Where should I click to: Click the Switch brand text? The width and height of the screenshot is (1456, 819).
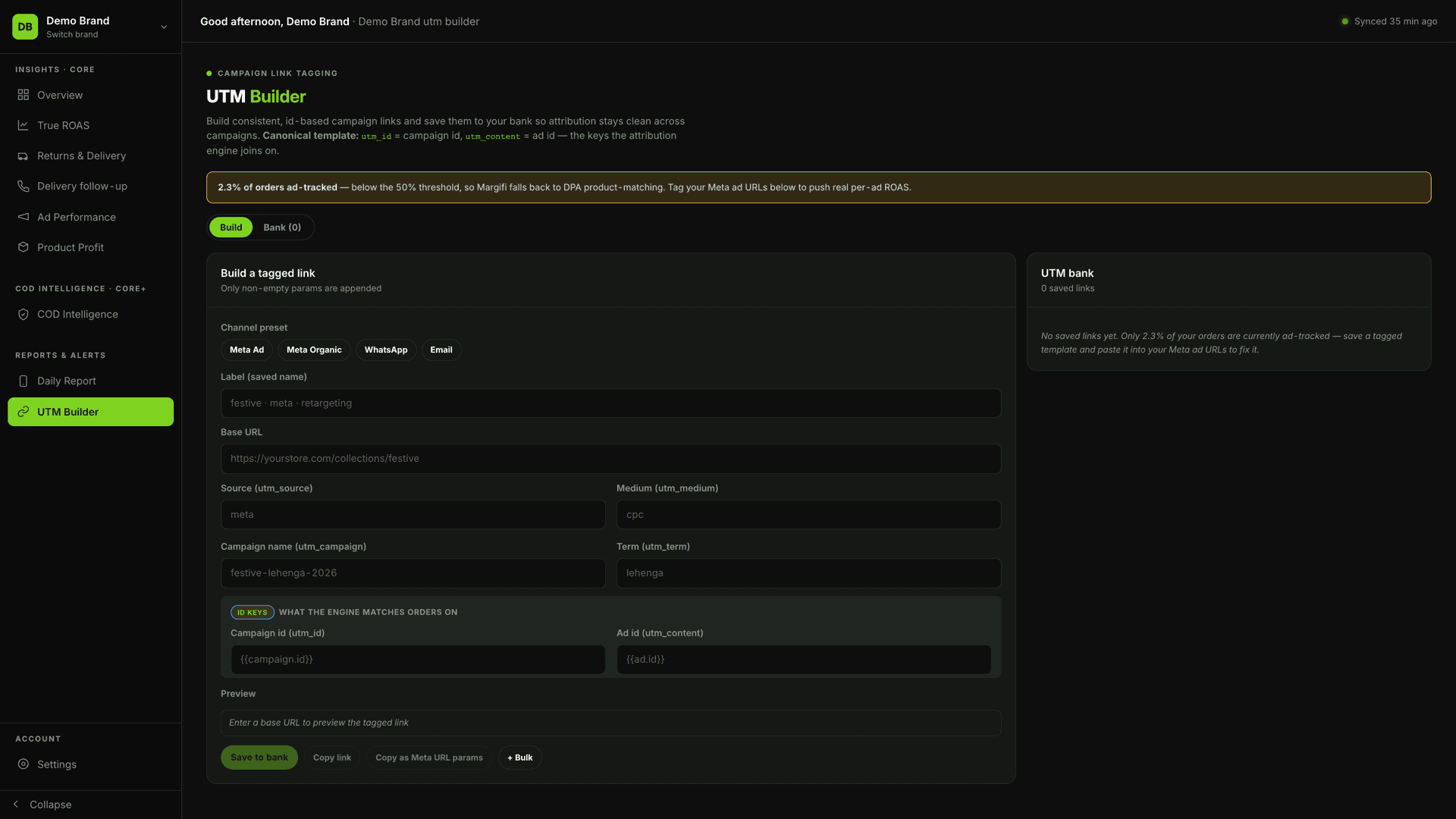(72, 35)
